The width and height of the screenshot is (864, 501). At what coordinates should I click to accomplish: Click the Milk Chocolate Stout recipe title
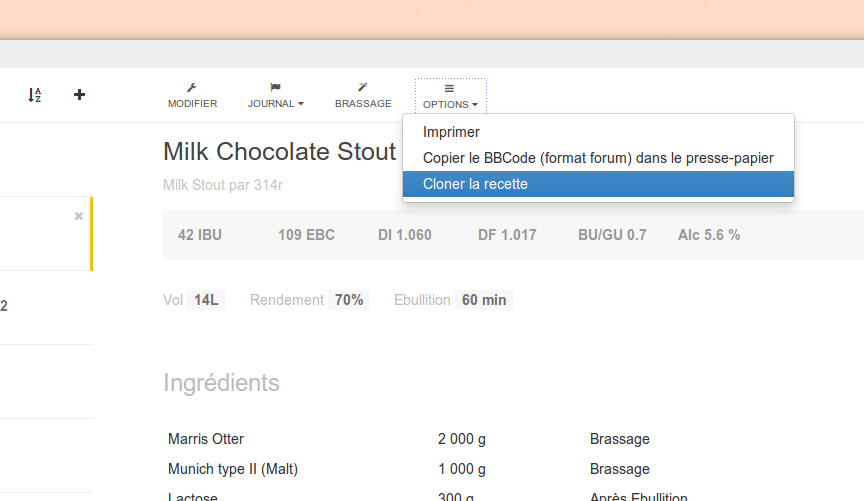point(280,152)
